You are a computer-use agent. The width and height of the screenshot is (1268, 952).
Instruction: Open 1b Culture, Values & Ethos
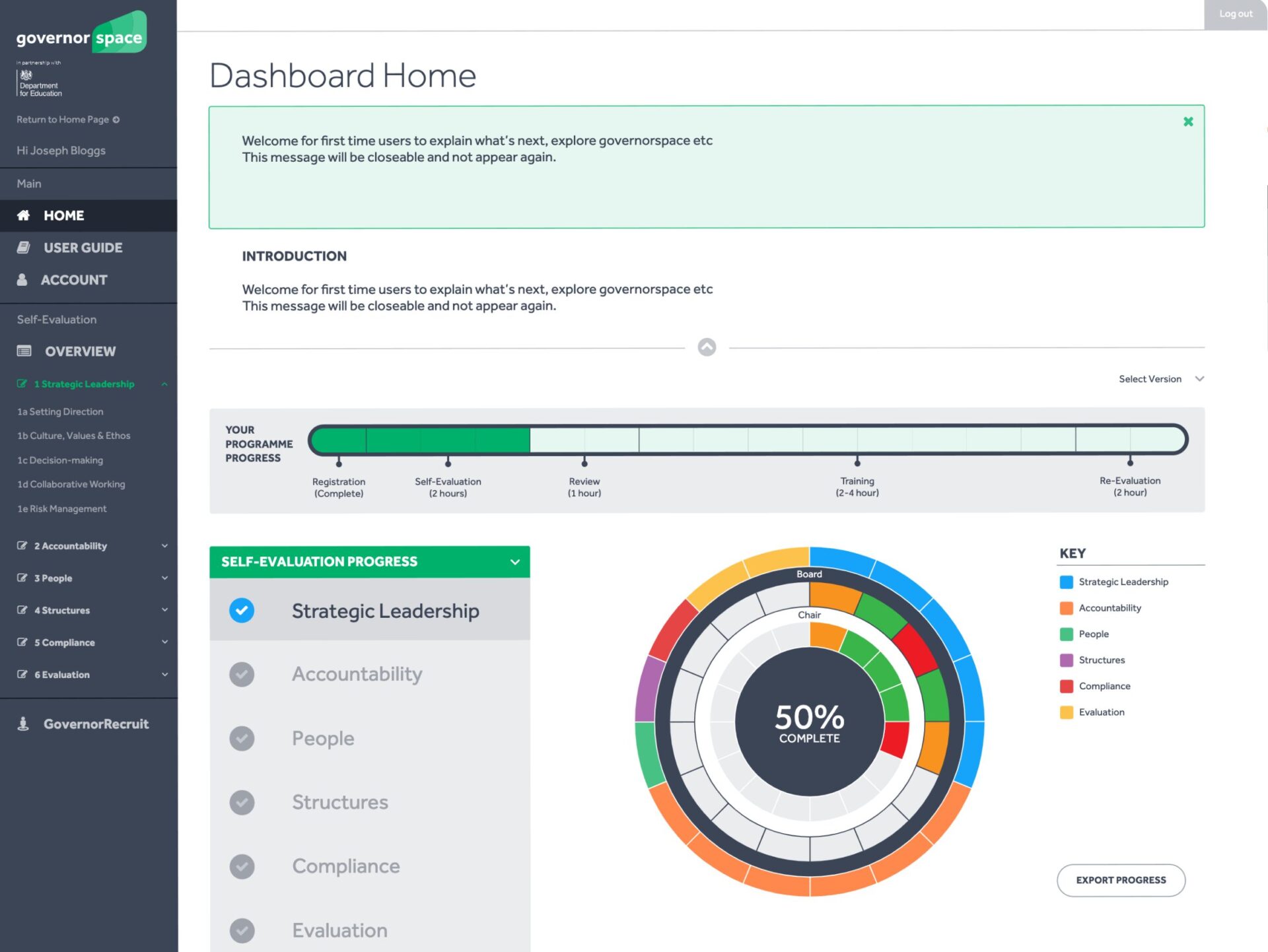(x=73, y=436)
